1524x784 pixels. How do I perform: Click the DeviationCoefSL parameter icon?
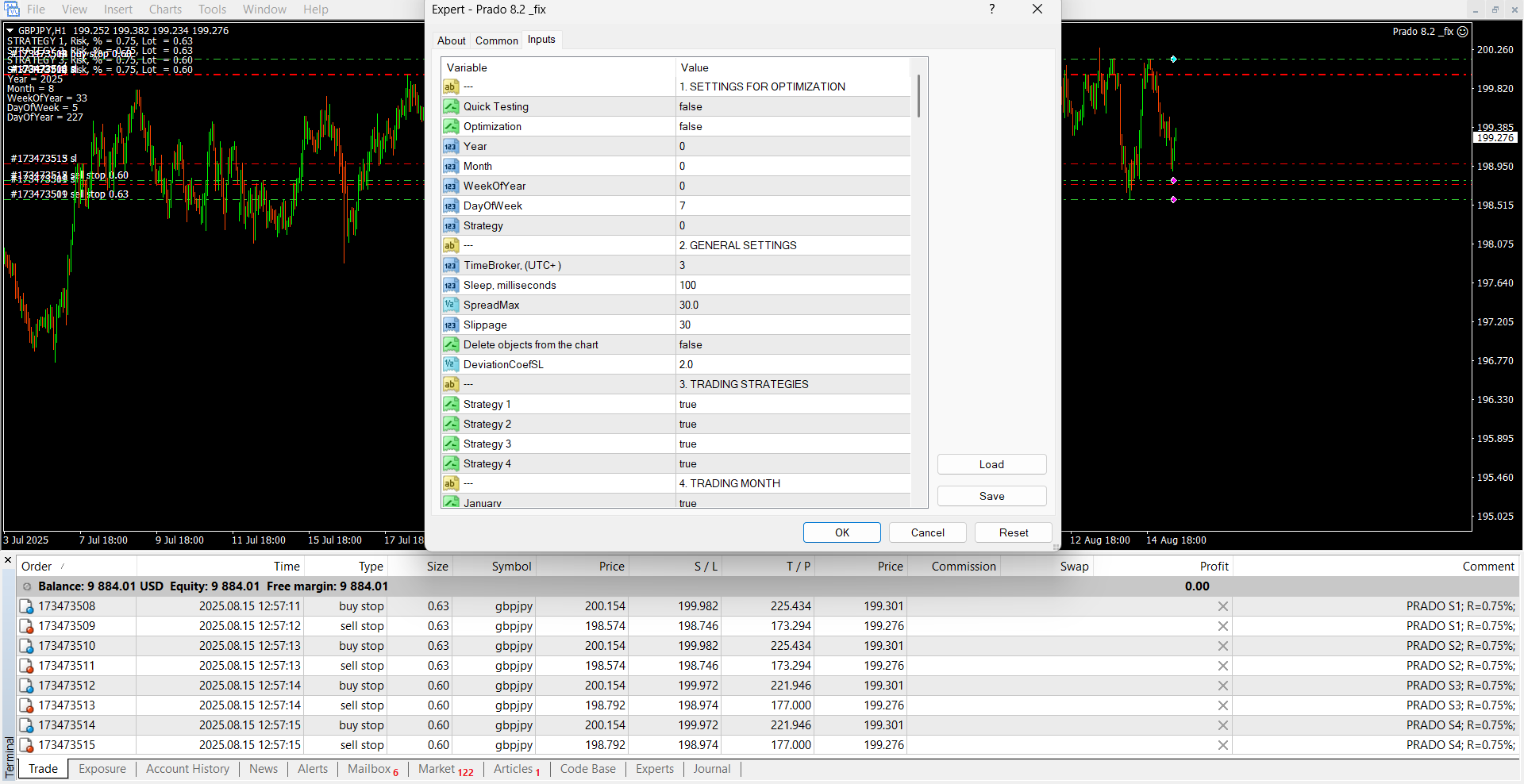451,364
